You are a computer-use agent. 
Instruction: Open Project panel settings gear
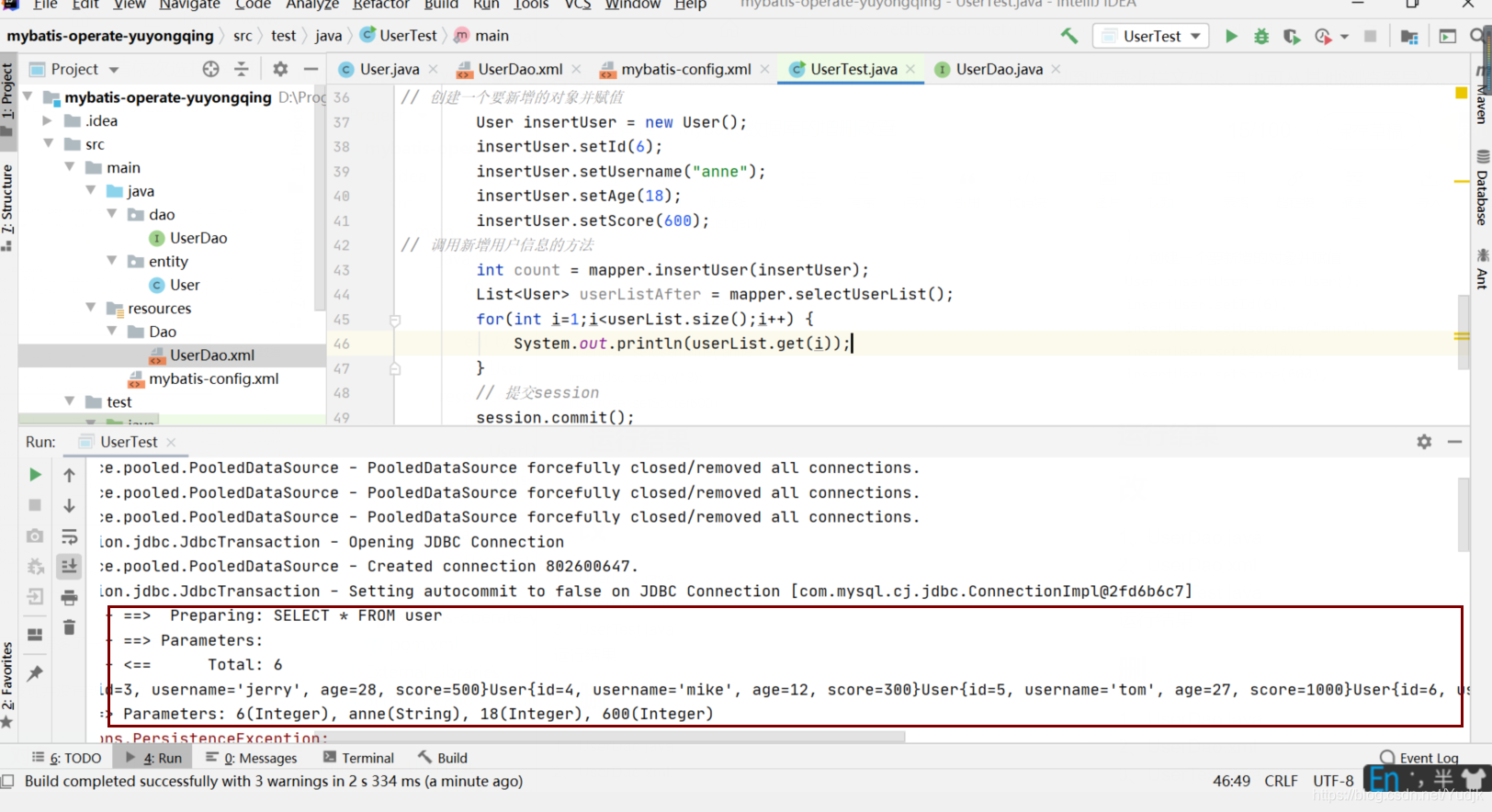pyautogui.click(x=280, y=69)
